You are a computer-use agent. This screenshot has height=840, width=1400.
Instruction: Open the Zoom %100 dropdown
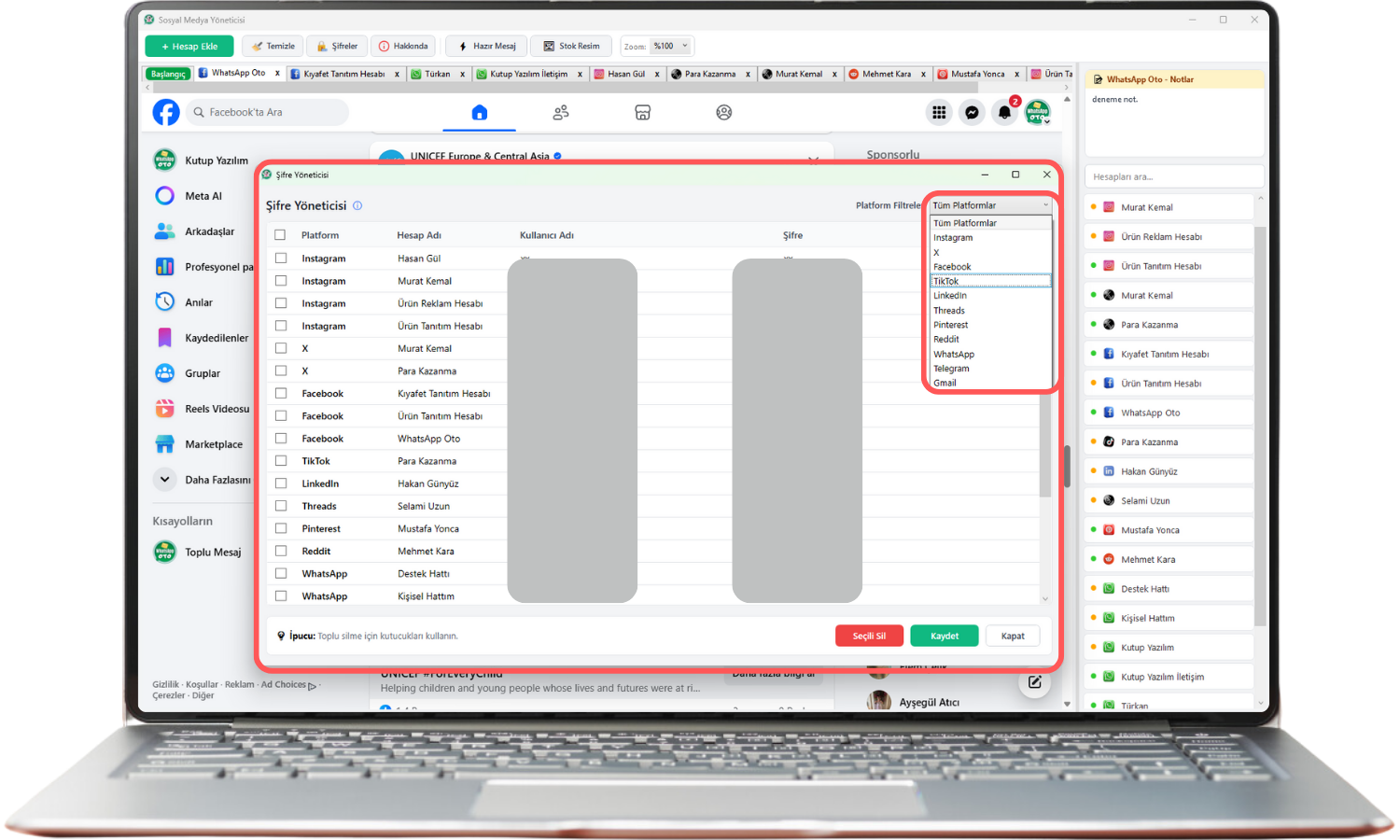[x=670, y=46]
